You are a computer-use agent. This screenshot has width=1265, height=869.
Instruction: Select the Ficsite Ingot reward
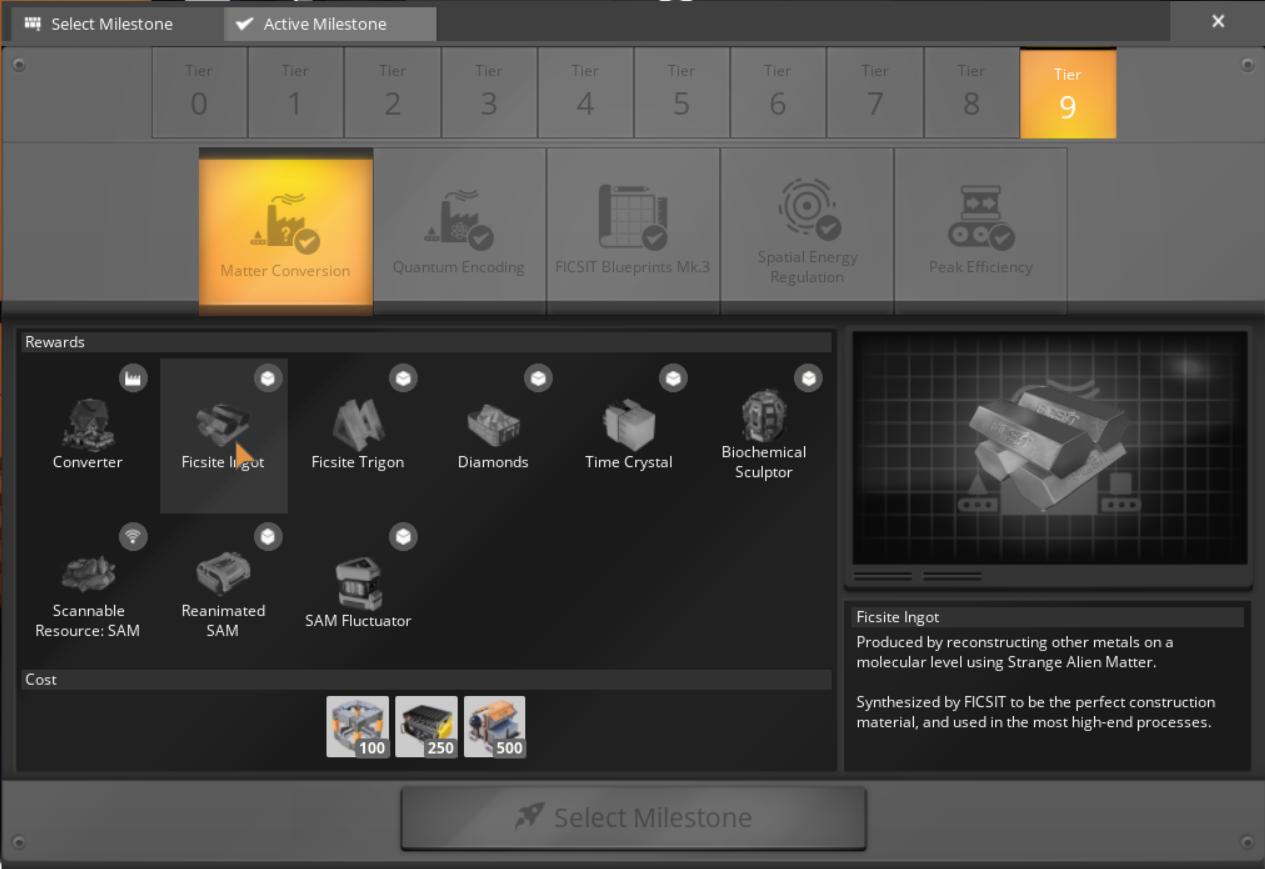click(x=223, y=436)
